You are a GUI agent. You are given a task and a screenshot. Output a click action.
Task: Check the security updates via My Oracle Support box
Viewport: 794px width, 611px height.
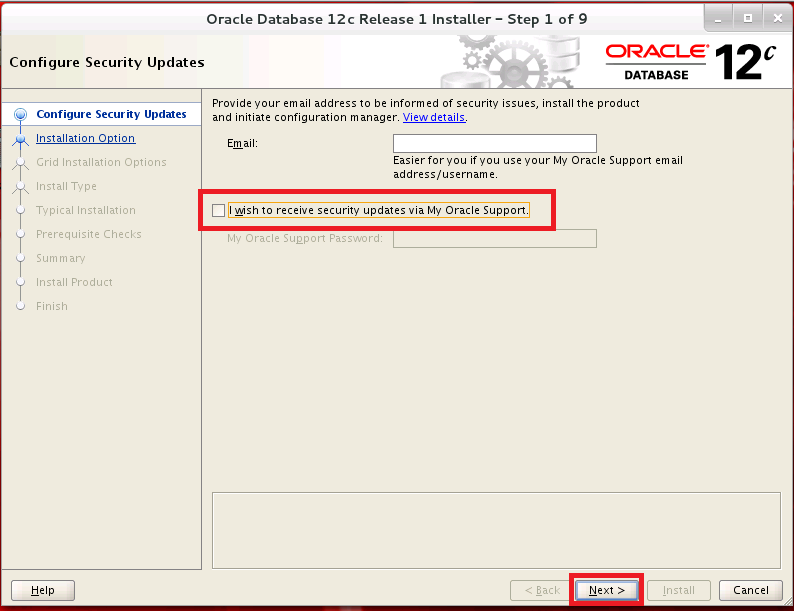click(218, 210)
